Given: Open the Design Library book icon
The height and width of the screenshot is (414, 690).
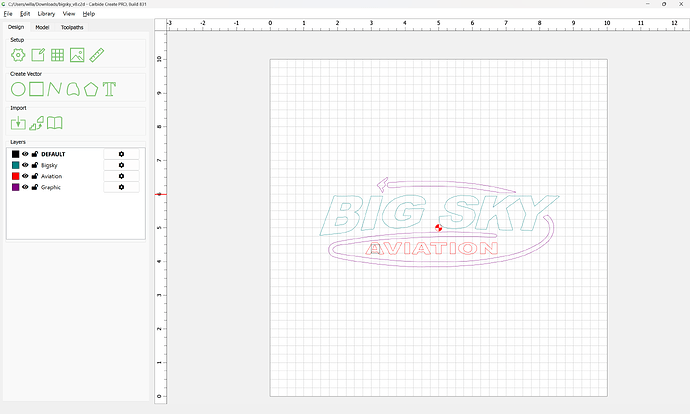Looking at the screenshot, I should [x=55, y=123].
